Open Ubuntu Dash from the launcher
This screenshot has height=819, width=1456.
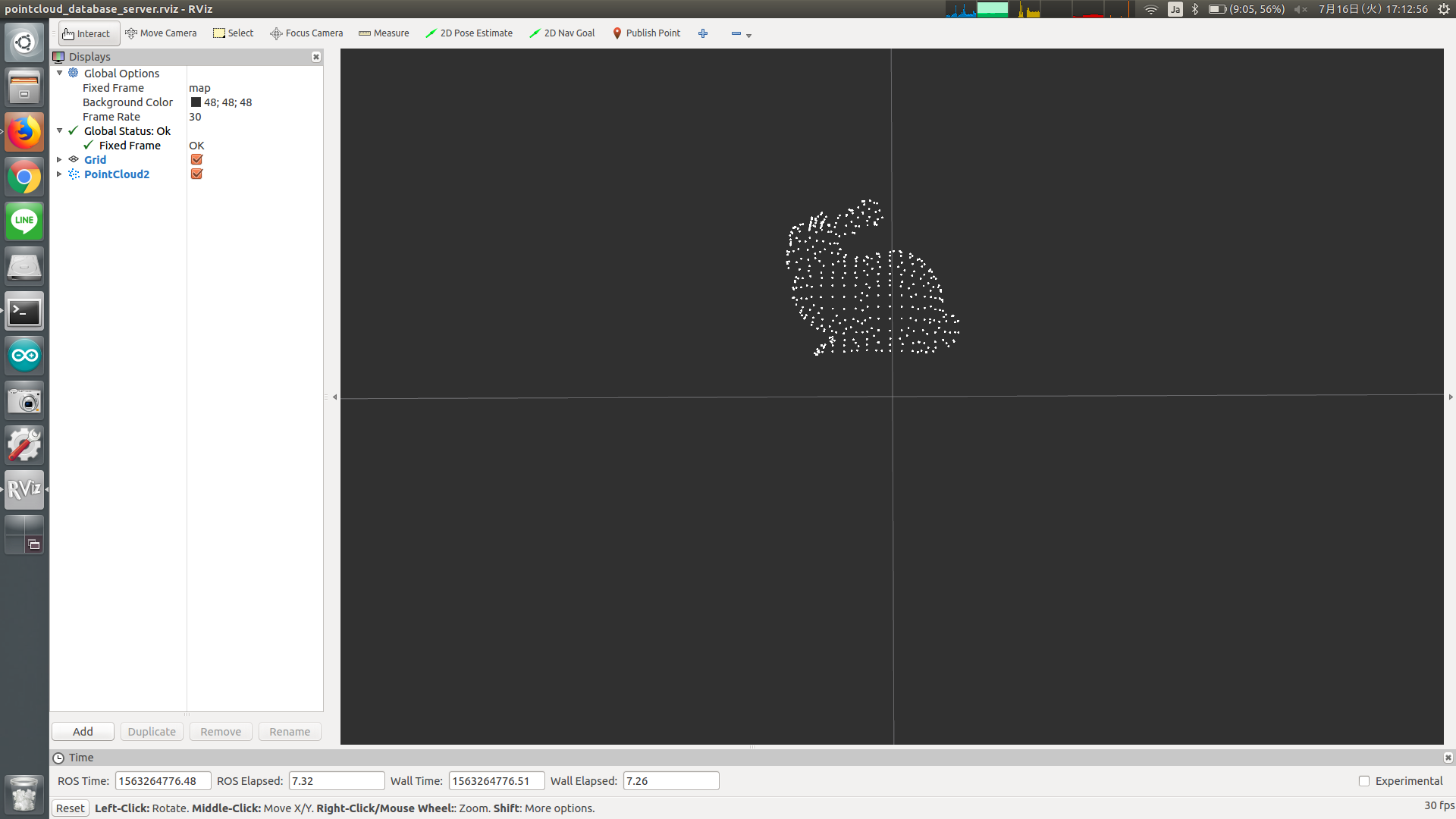24,42
